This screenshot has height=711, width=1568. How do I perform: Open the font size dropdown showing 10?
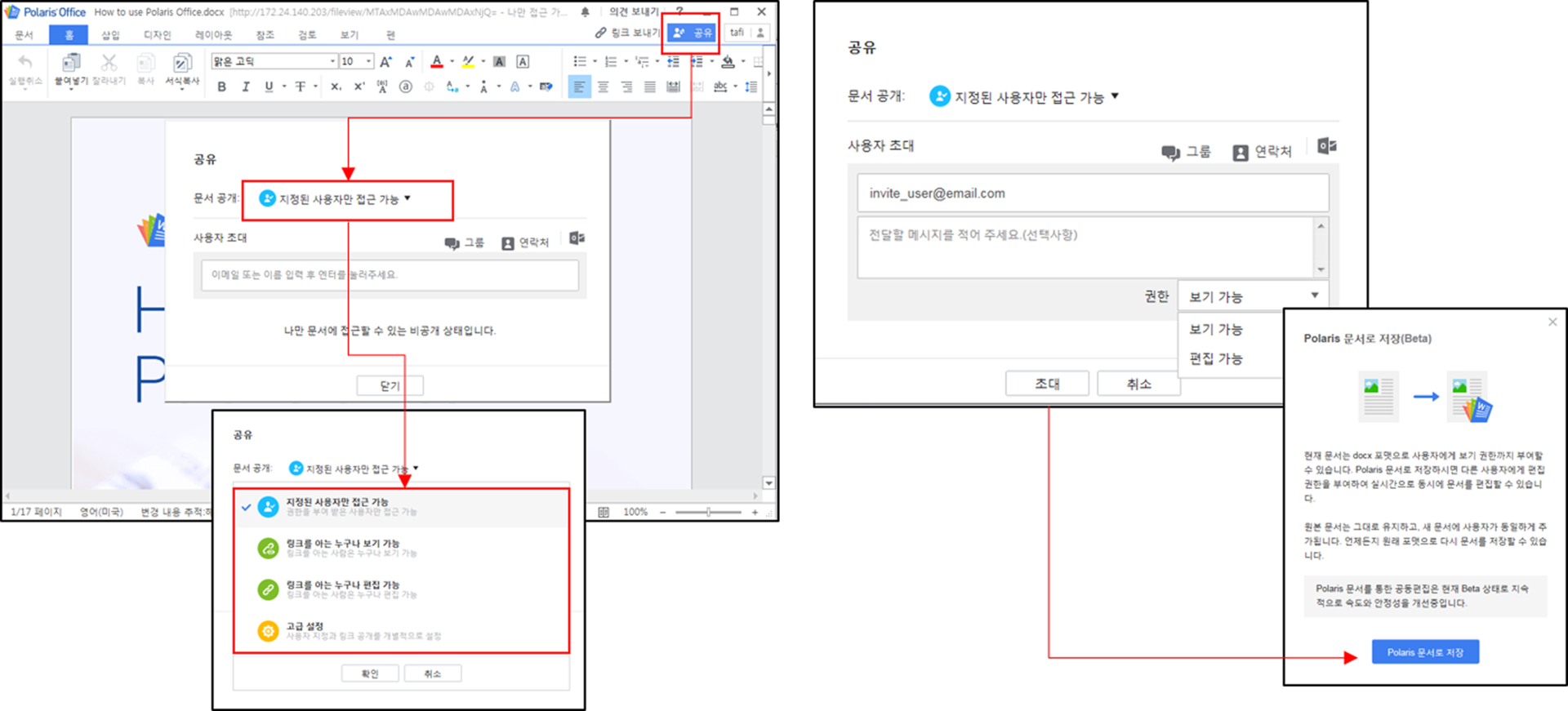369,61
